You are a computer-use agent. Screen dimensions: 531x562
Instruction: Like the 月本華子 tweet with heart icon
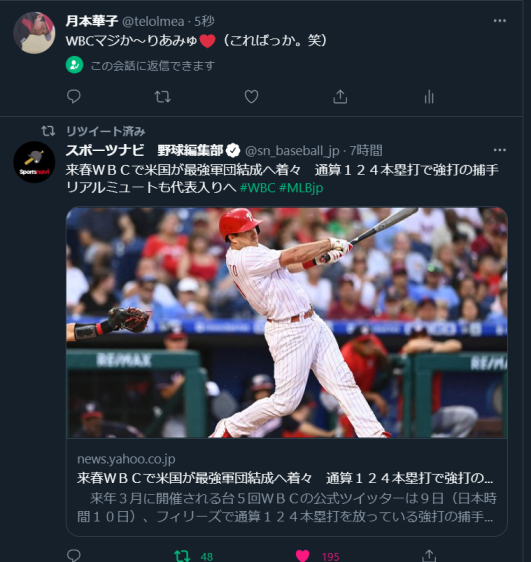(x=251, y=97)
